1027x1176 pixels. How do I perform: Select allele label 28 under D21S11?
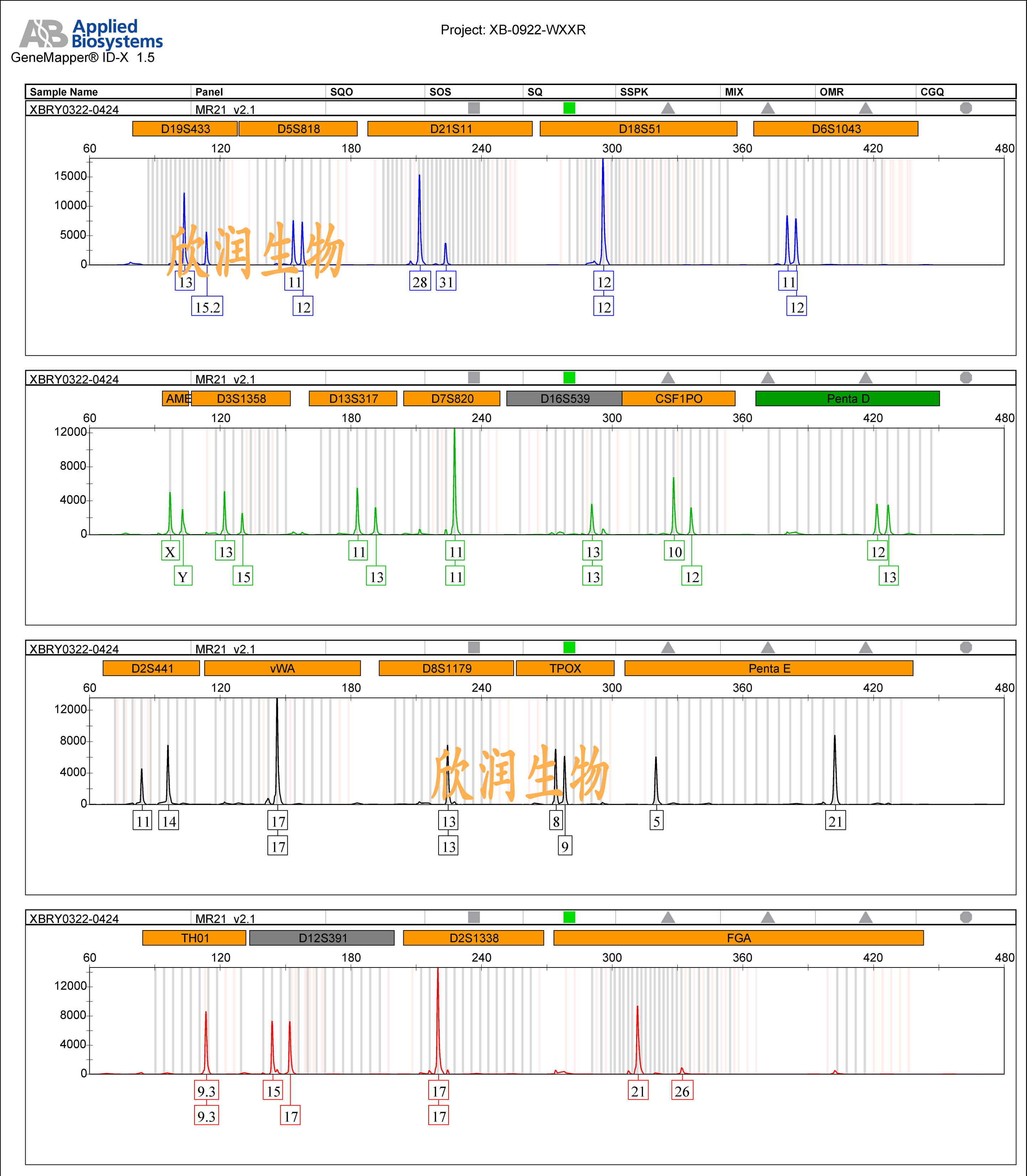[420, 281]
